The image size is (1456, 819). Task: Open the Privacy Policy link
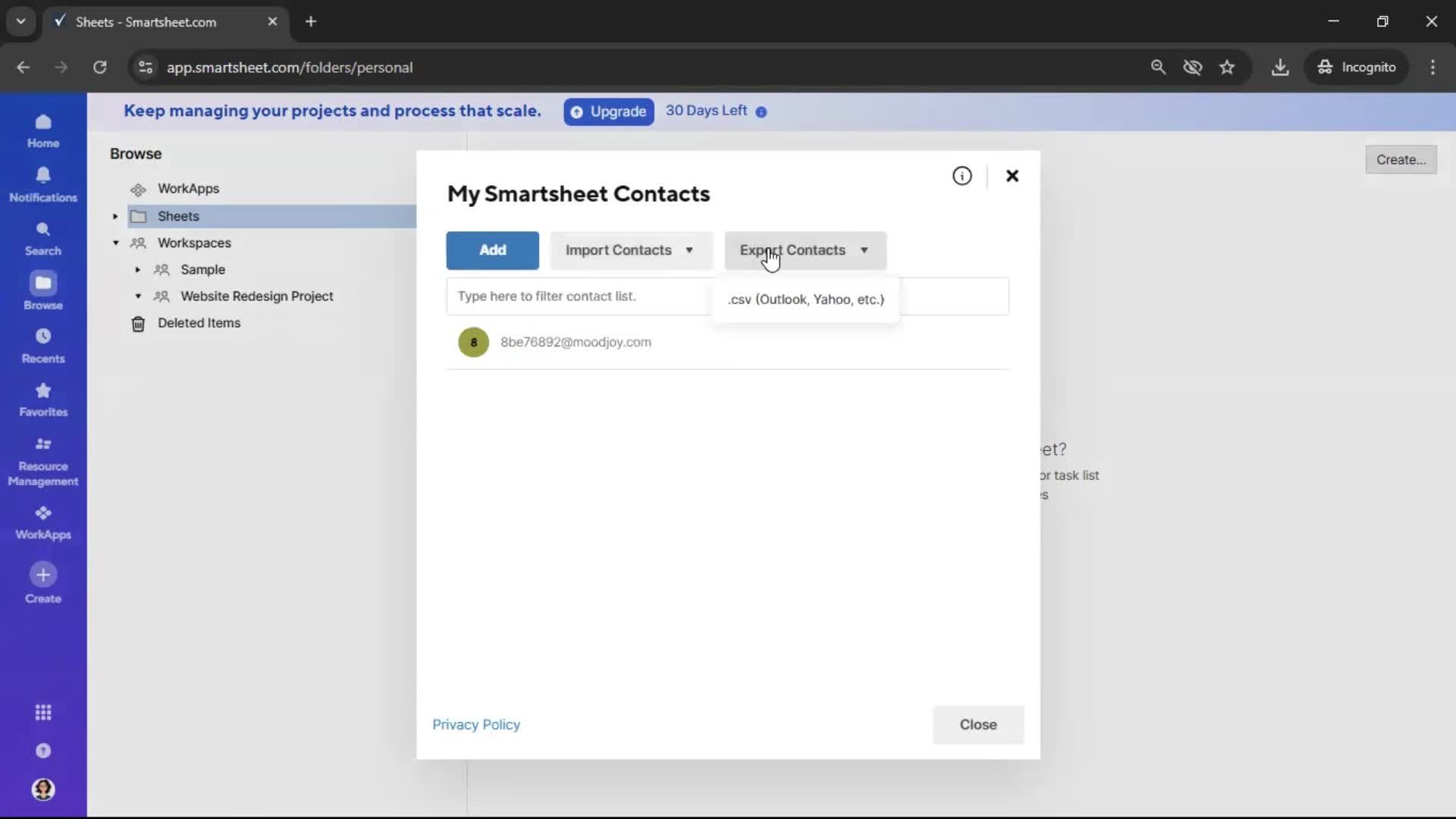tap(475, 725)
